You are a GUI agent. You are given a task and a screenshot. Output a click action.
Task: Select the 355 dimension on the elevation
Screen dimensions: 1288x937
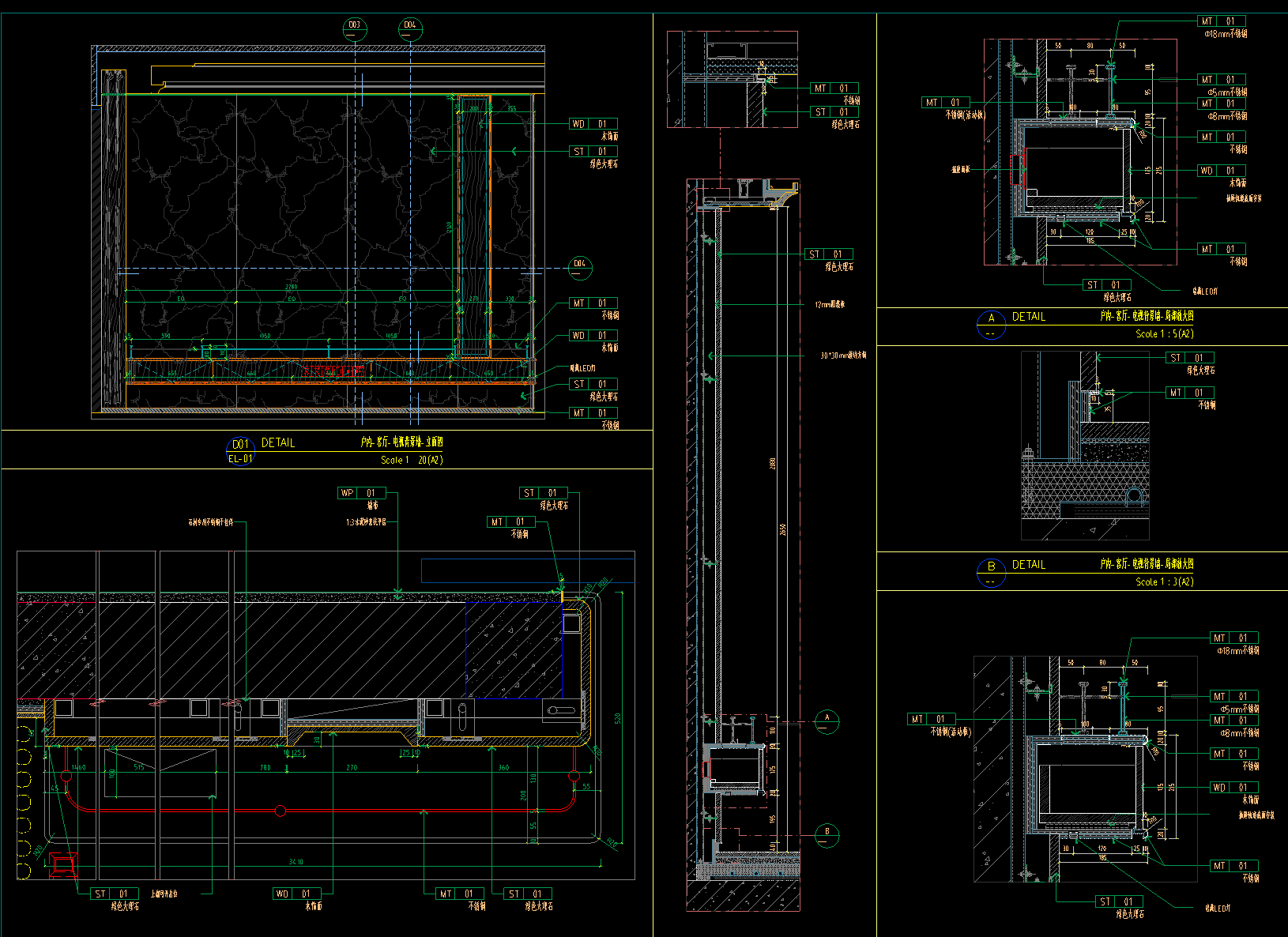511,109
